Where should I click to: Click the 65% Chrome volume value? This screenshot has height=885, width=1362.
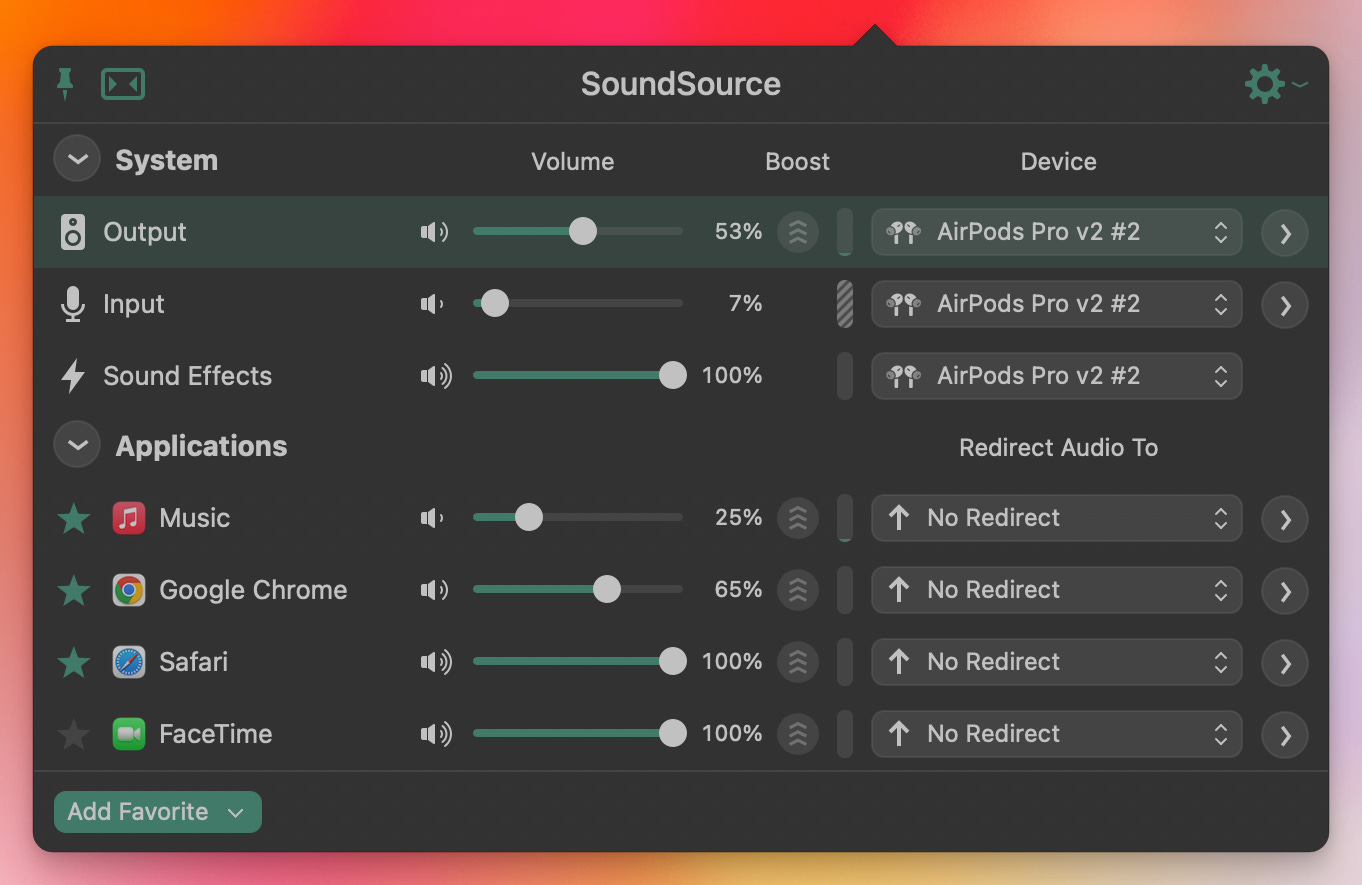(x=738, y=590)
